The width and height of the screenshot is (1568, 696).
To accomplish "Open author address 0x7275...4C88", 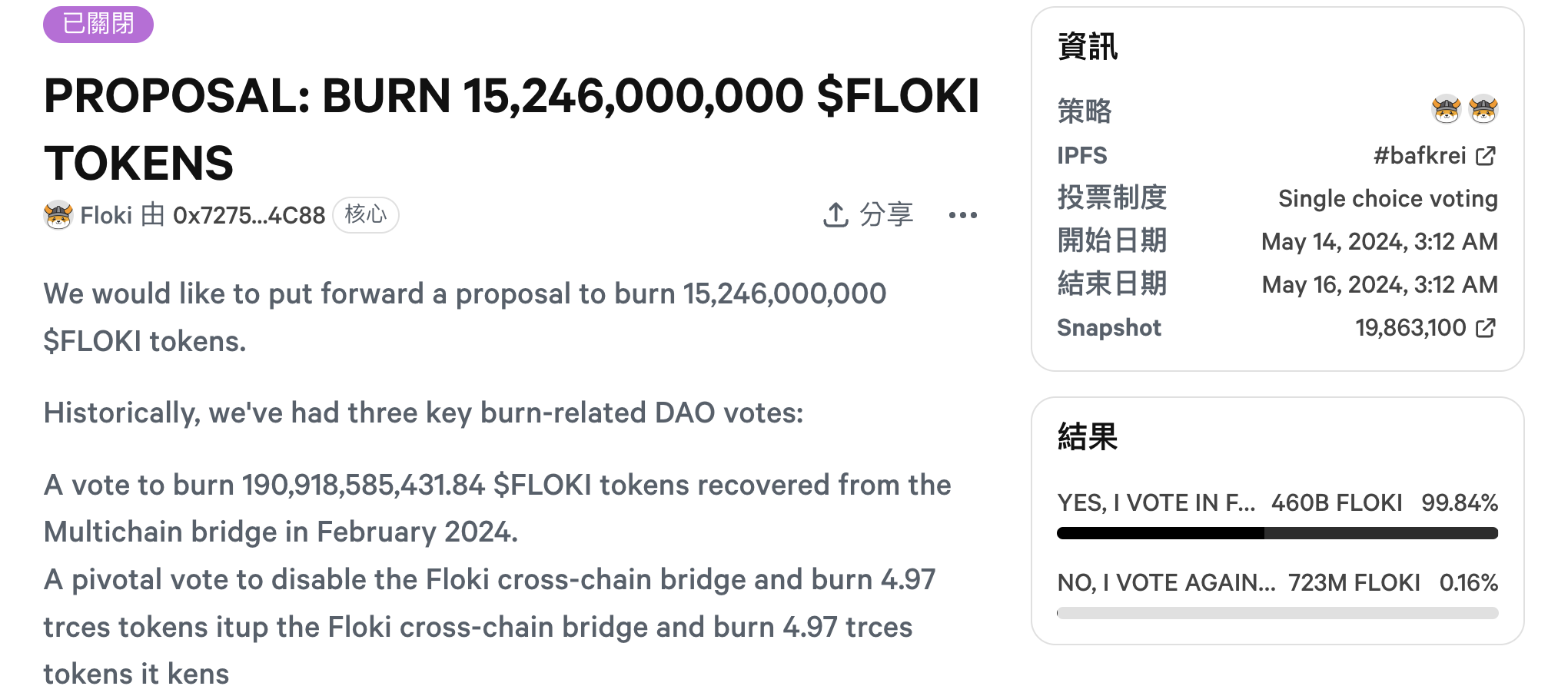I will pyautogui.click(x=249, y=215).
